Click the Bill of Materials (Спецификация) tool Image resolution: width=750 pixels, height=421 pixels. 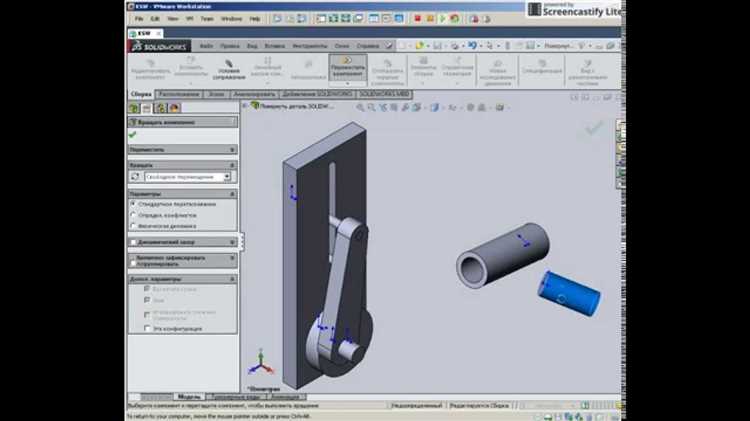coord(542,67)
